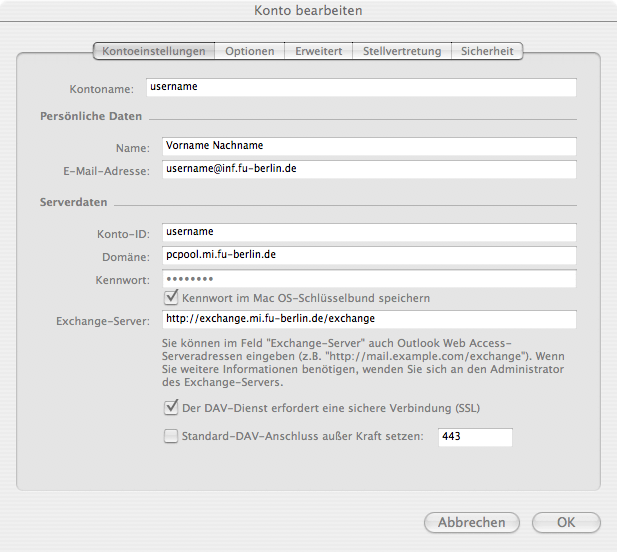Show the Sicherheit tab

(487, 51)
